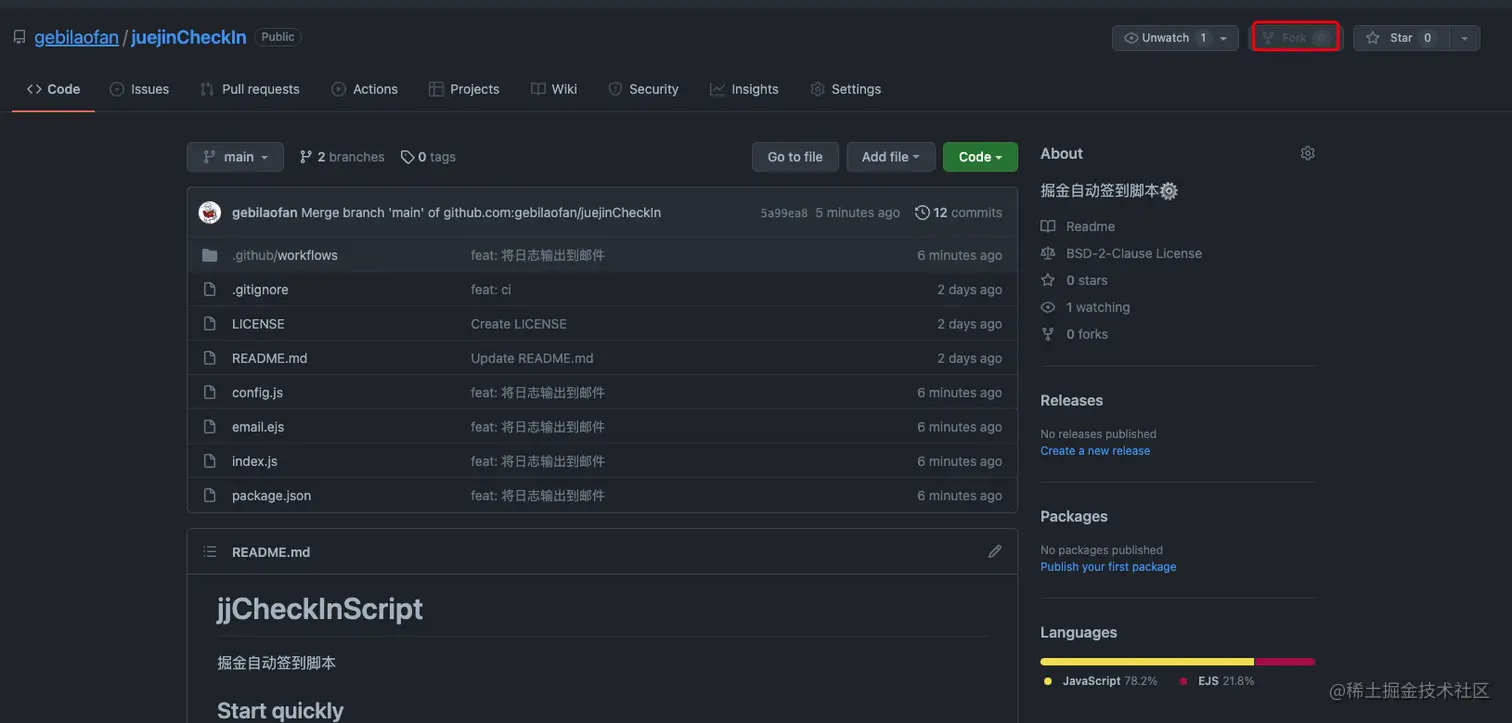
Task: Click the folder icon for .github/workflows
Action: click(x=209, y=255)
